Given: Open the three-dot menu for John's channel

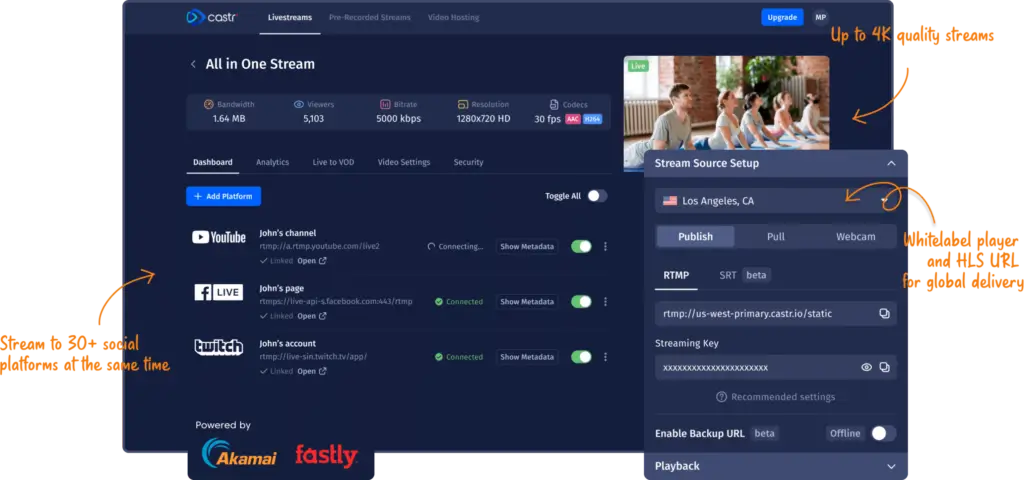Looking at the screenshot, I should 605,246.
